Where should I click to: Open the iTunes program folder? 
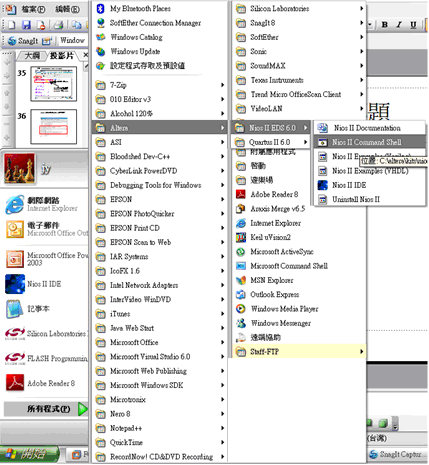tap(160, 314)
